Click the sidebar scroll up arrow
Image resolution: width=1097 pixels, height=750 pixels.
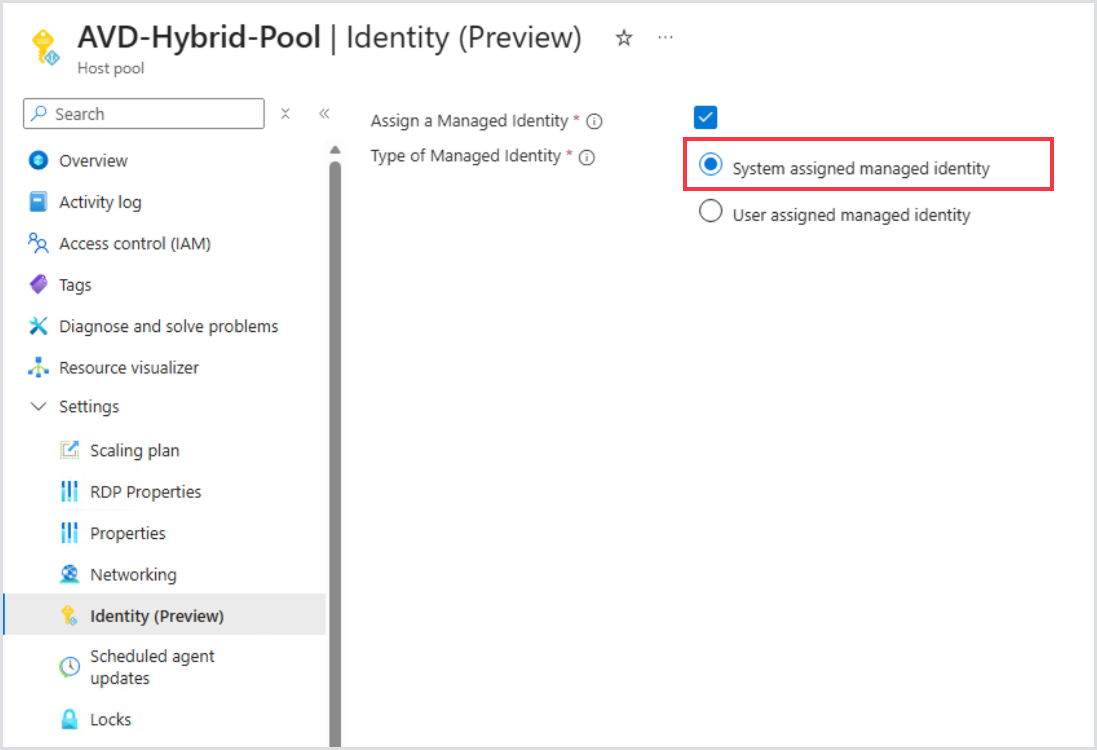click(335, 150)
